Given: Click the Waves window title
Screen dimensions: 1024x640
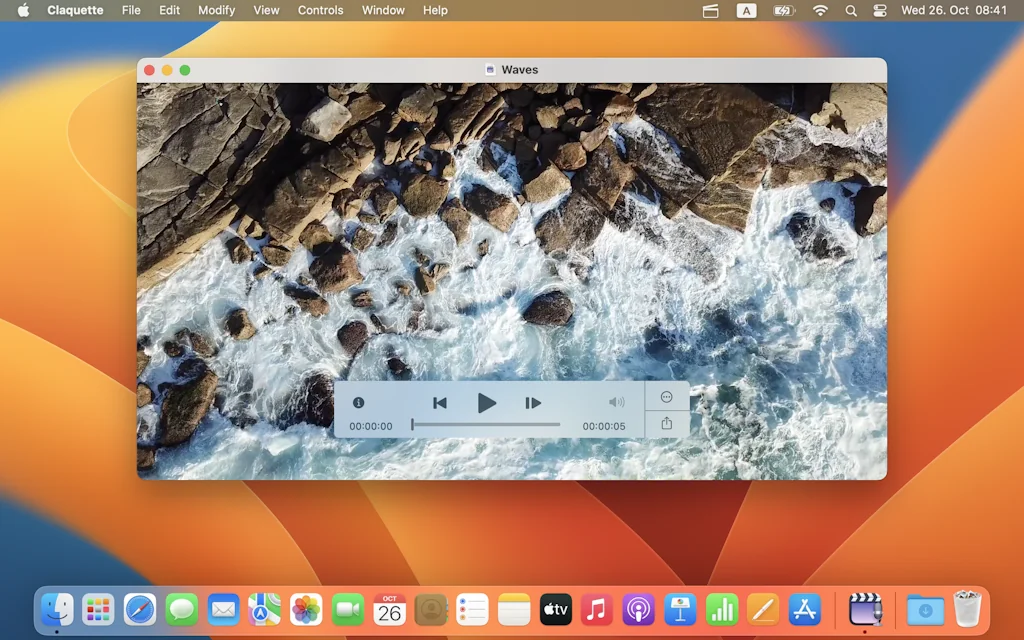Looking at the screenshot, I should click(x=519, y=70).
